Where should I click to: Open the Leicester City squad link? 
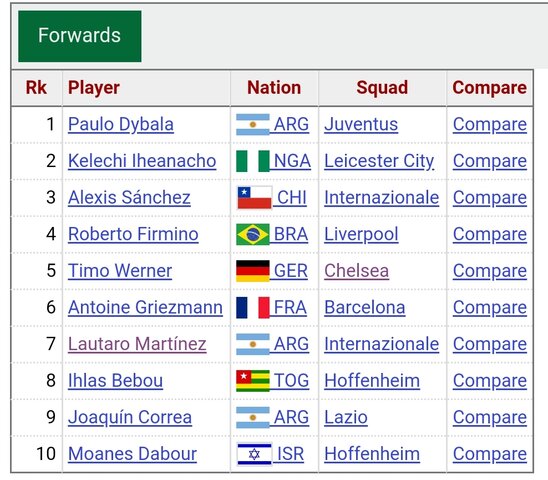379,161
